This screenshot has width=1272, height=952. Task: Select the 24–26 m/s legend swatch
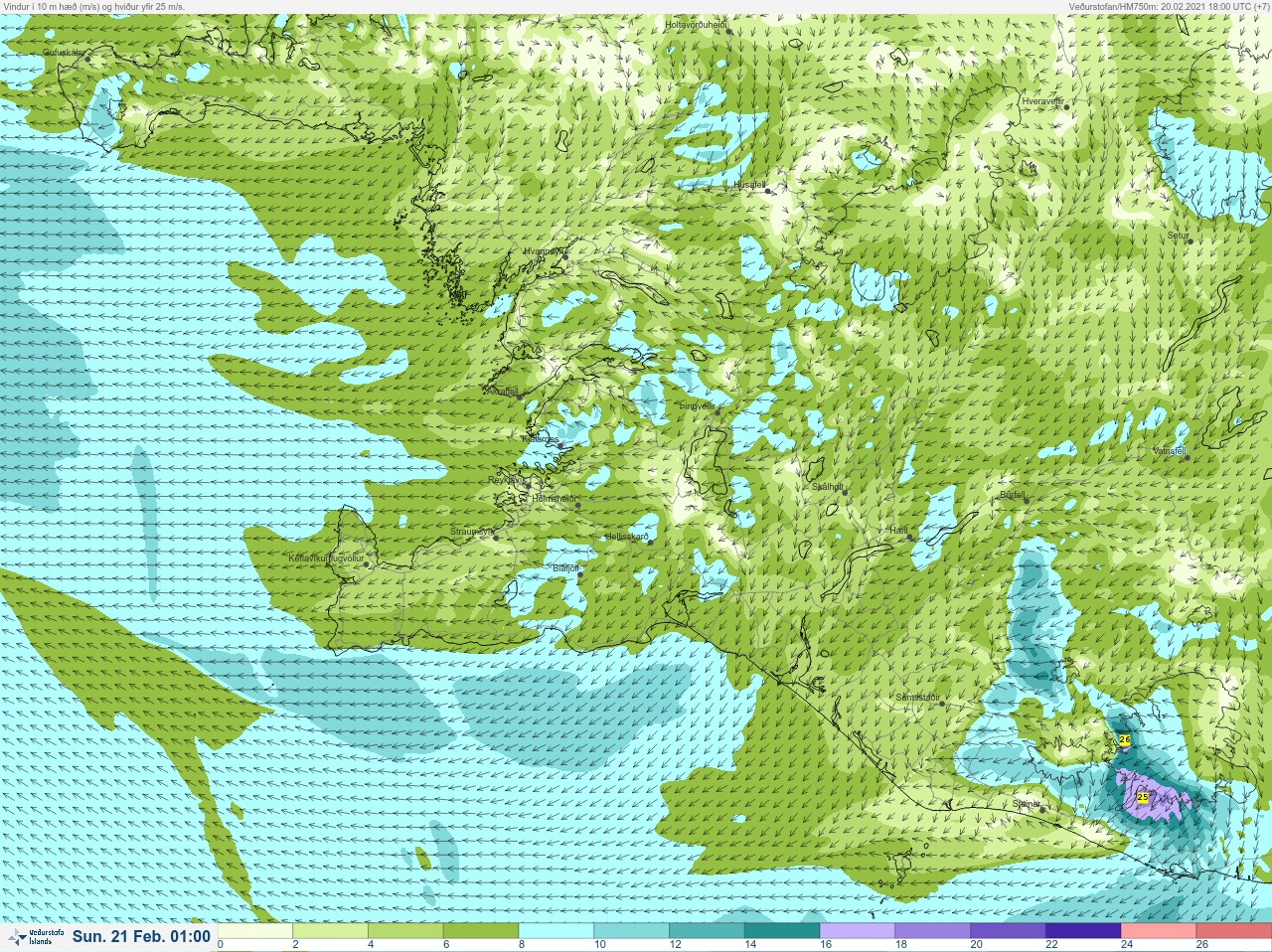[x=1159, y=931]
